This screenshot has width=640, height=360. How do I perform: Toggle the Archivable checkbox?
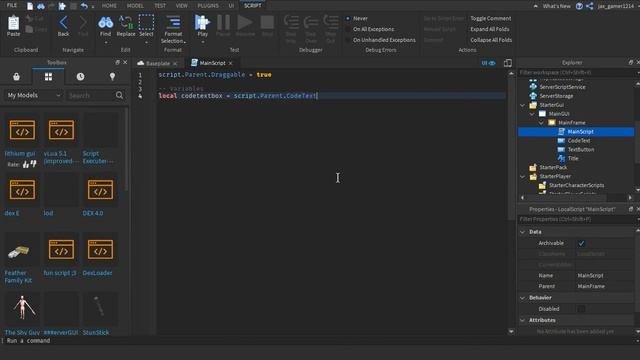581,243
